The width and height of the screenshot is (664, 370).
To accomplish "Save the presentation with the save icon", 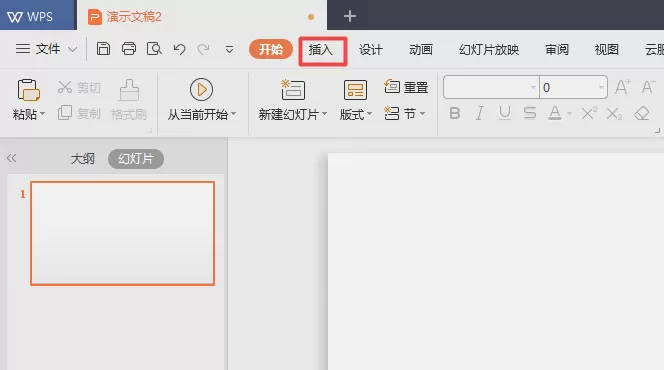I will point(103,49).
